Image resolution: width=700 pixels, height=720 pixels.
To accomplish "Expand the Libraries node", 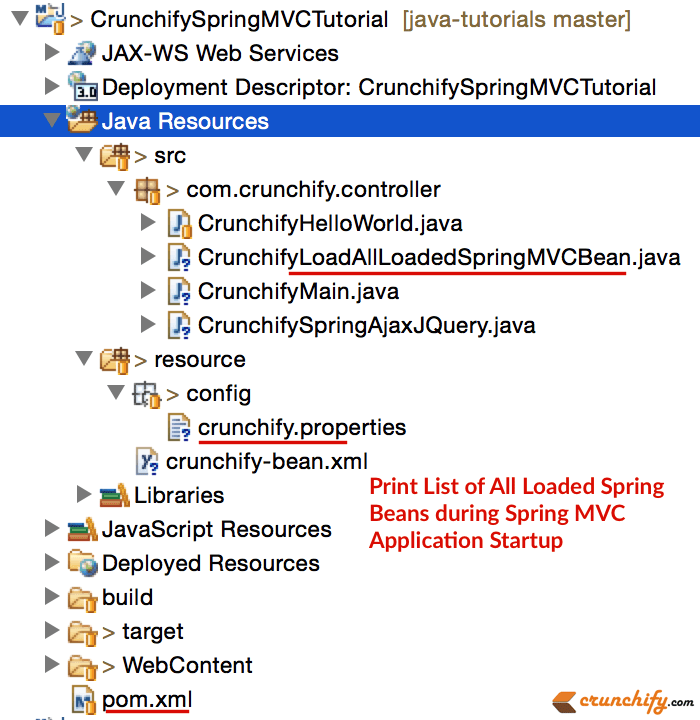I will 84,495.
